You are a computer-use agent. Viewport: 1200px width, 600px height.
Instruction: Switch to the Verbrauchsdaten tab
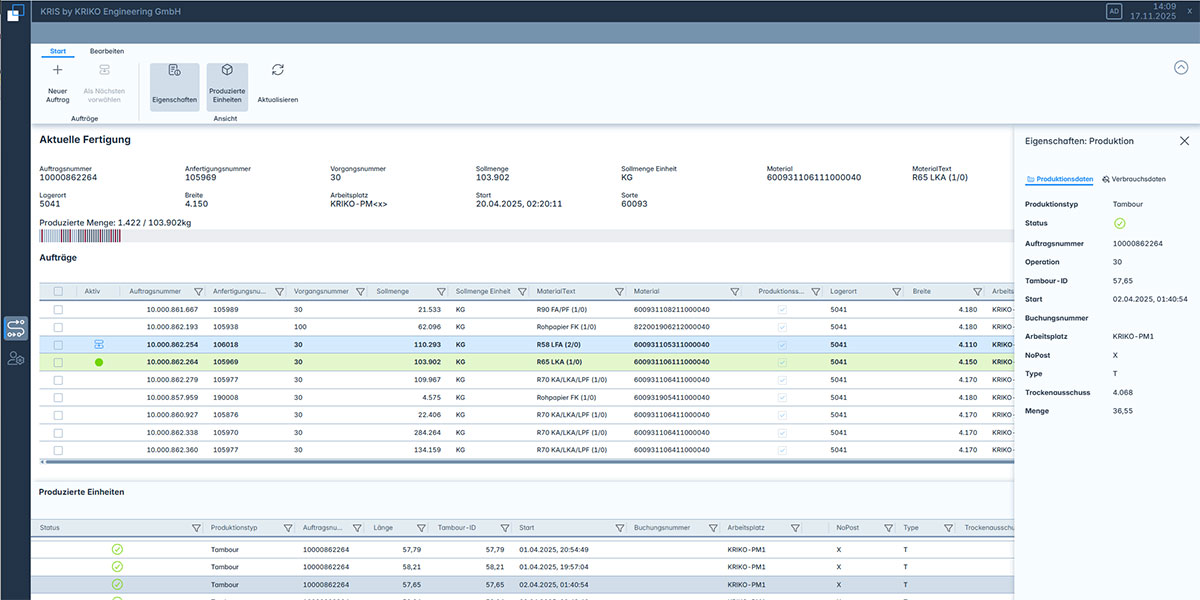pos(1134,179)
